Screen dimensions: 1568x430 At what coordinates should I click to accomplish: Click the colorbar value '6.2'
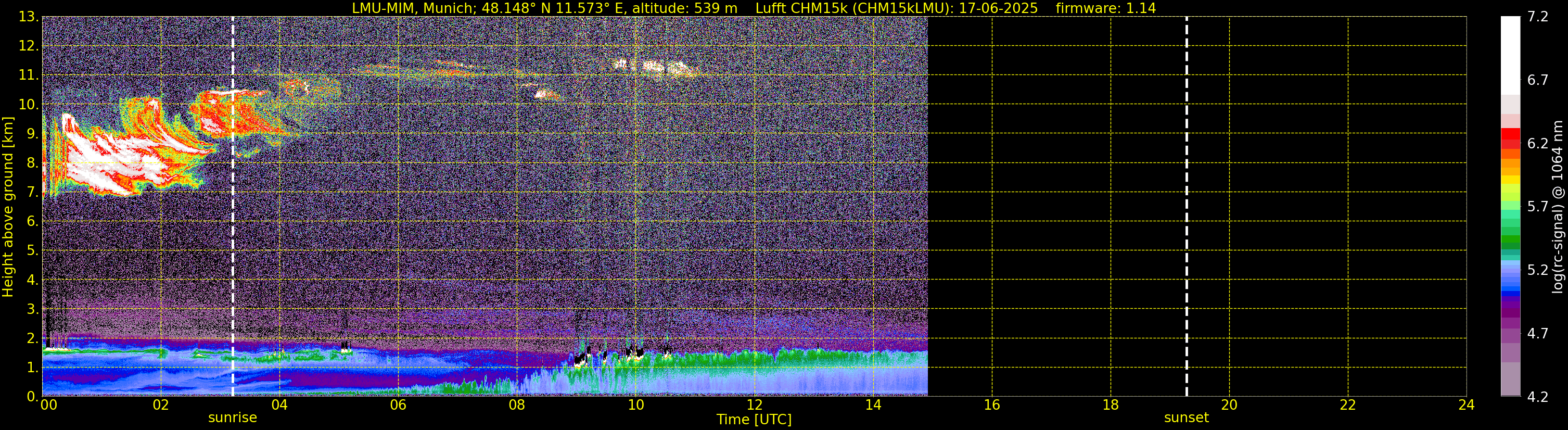(x=1538, y=144)
